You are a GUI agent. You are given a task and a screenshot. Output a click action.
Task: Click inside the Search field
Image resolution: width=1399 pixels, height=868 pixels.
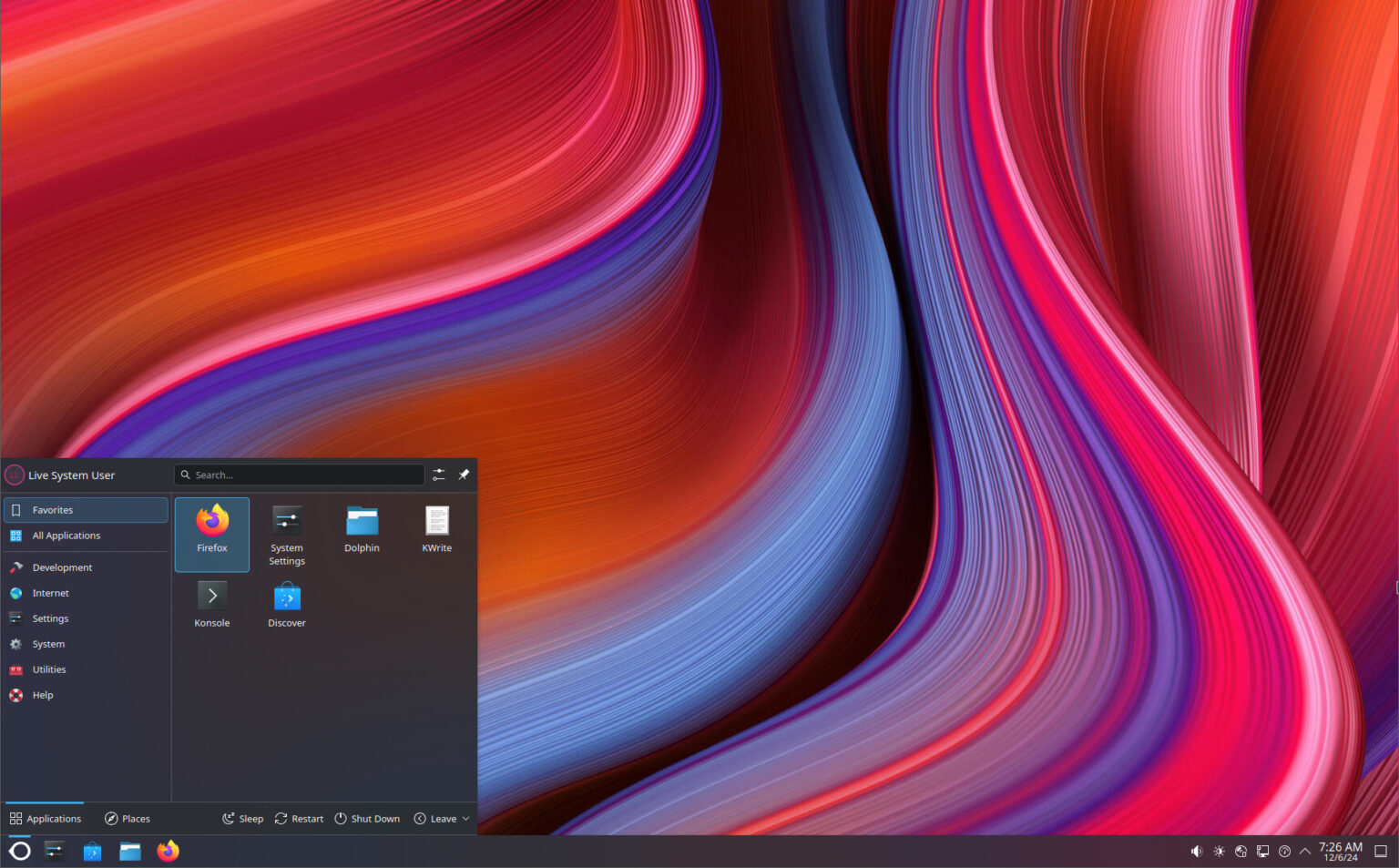301,474
